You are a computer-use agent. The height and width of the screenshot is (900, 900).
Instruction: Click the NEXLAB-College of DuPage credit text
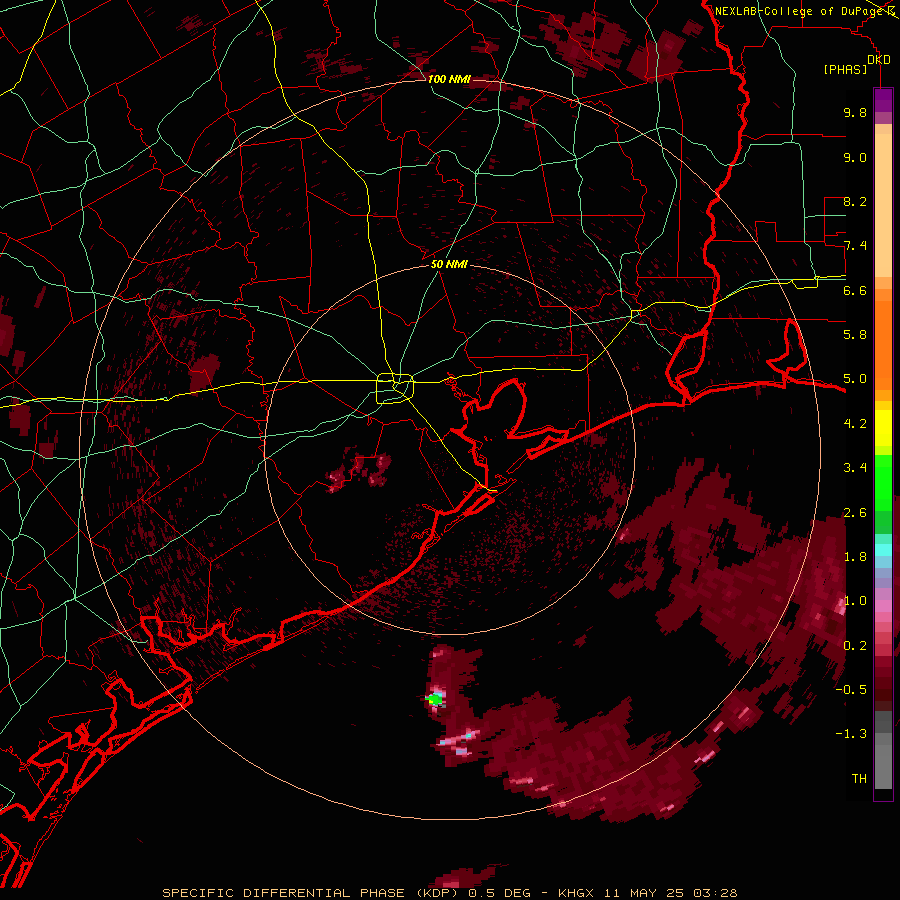[800, 11]
